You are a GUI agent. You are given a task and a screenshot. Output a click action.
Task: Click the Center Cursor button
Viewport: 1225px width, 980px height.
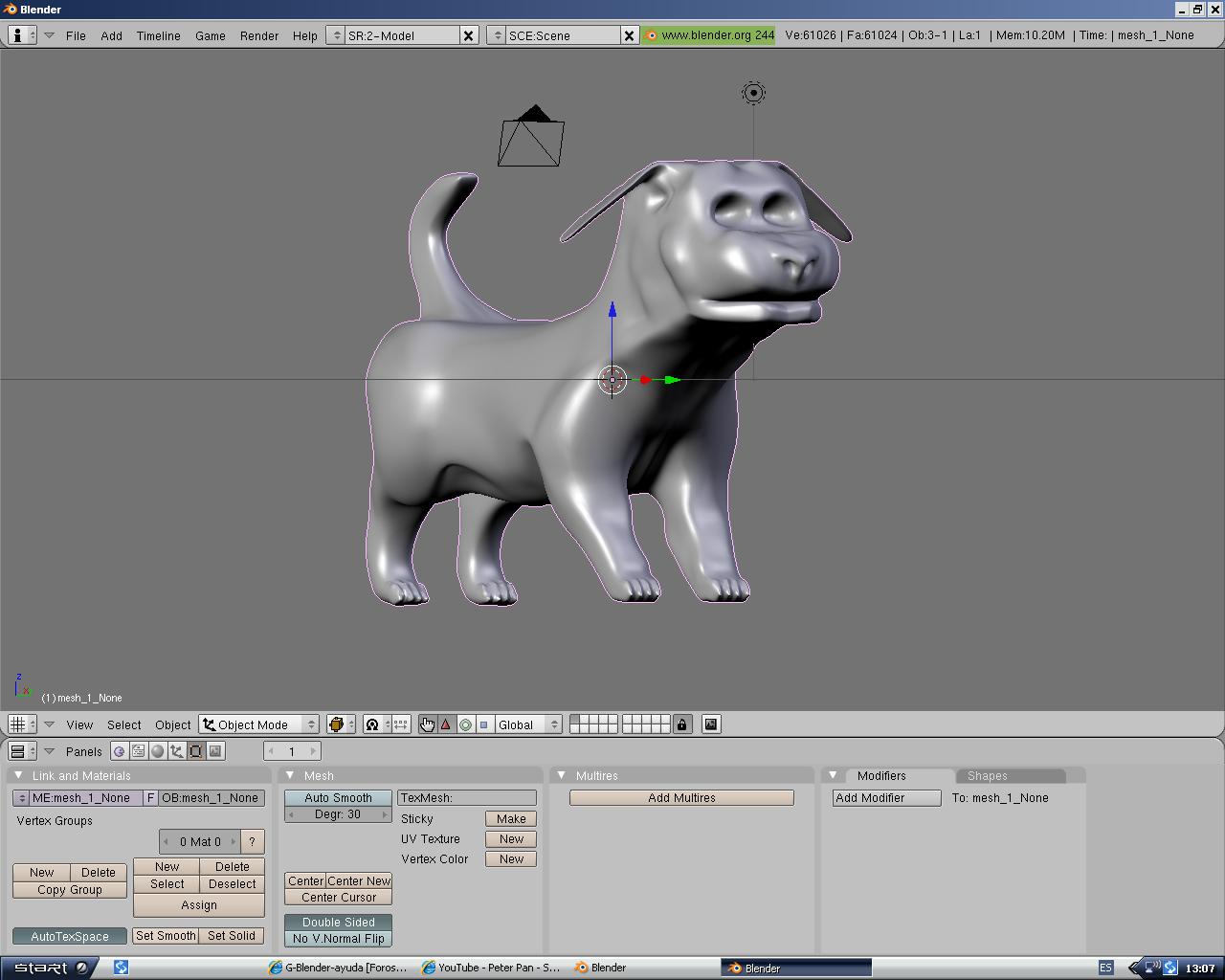coord(338,898)
